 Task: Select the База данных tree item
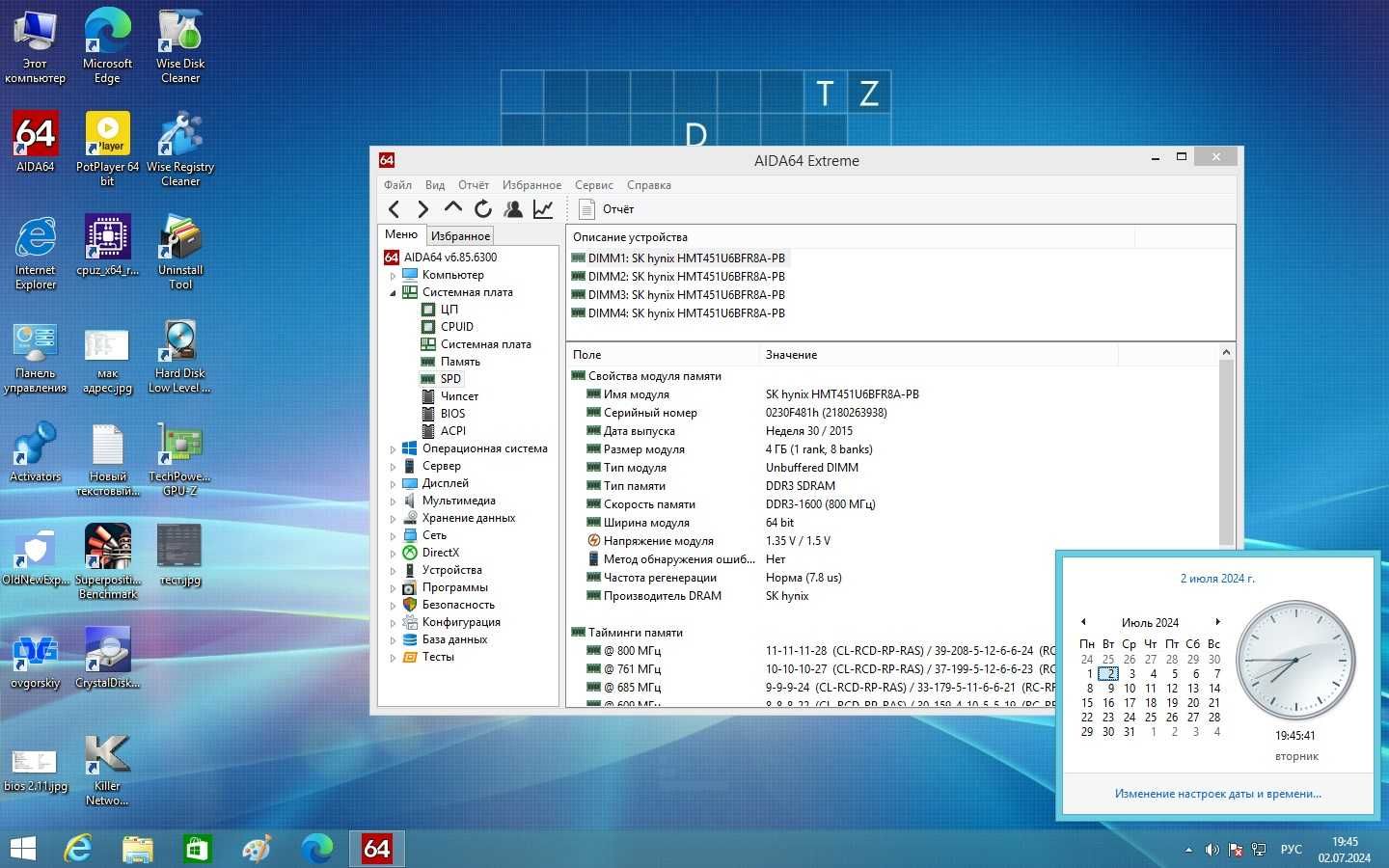click(454, 639)
